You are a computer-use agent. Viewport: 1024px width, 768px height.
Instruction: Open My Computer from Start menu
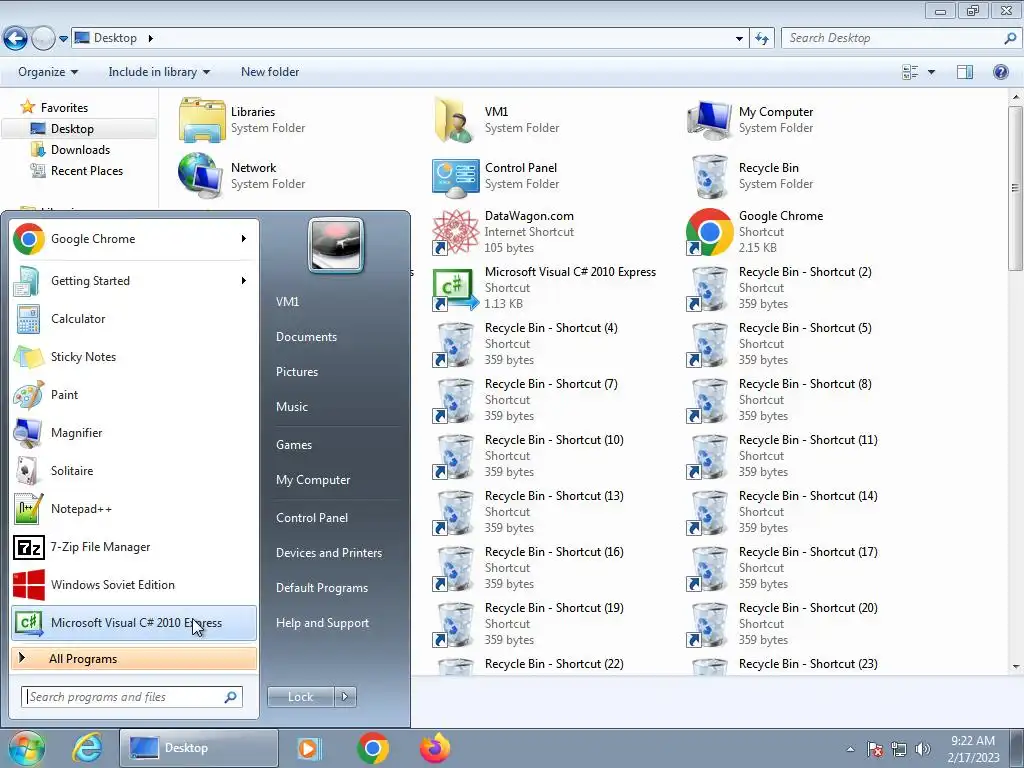click(x=313, y=480)
